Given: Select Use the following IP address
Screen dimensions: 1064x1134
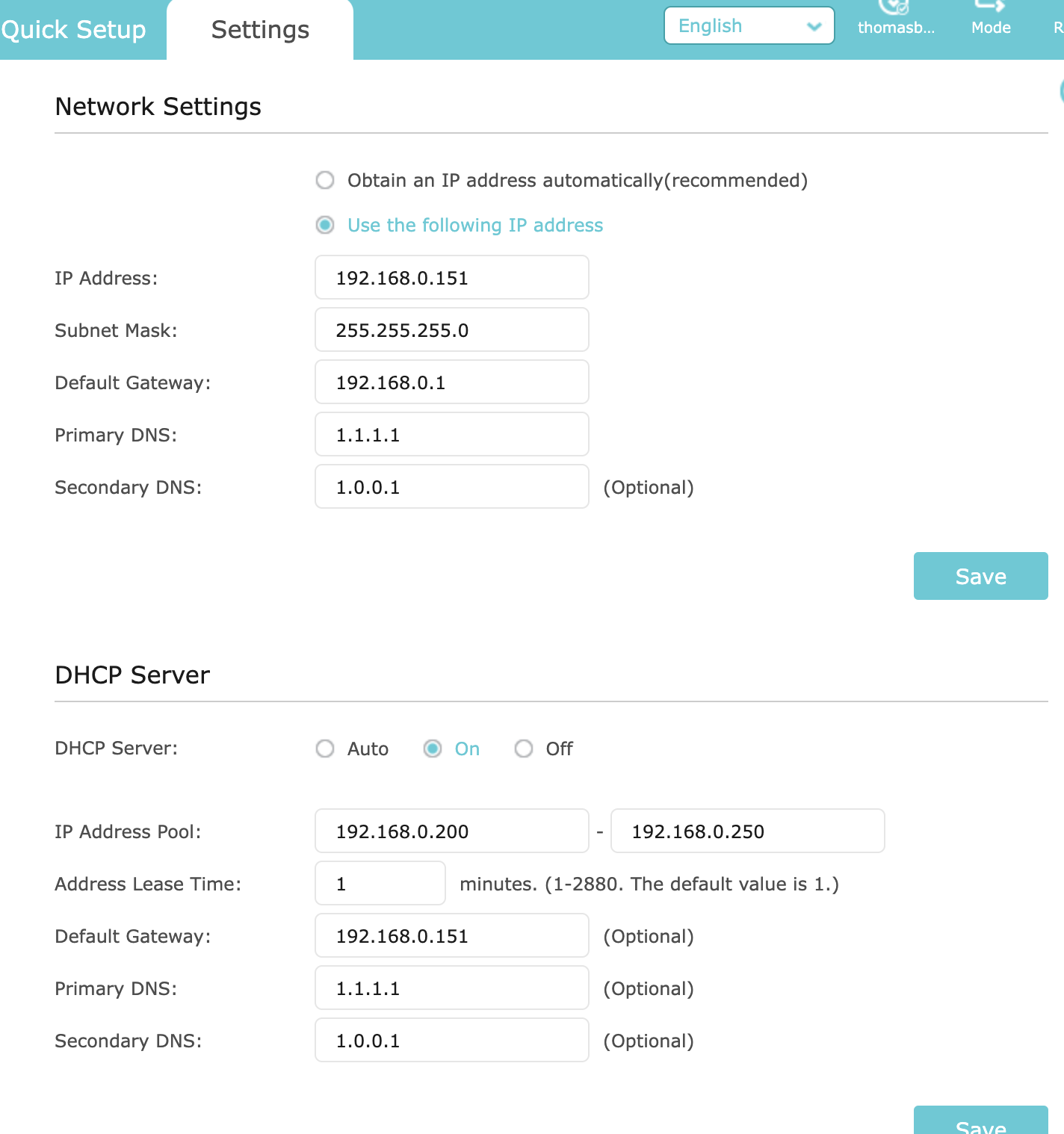Looking at the screenshot, I should (325, 225).
